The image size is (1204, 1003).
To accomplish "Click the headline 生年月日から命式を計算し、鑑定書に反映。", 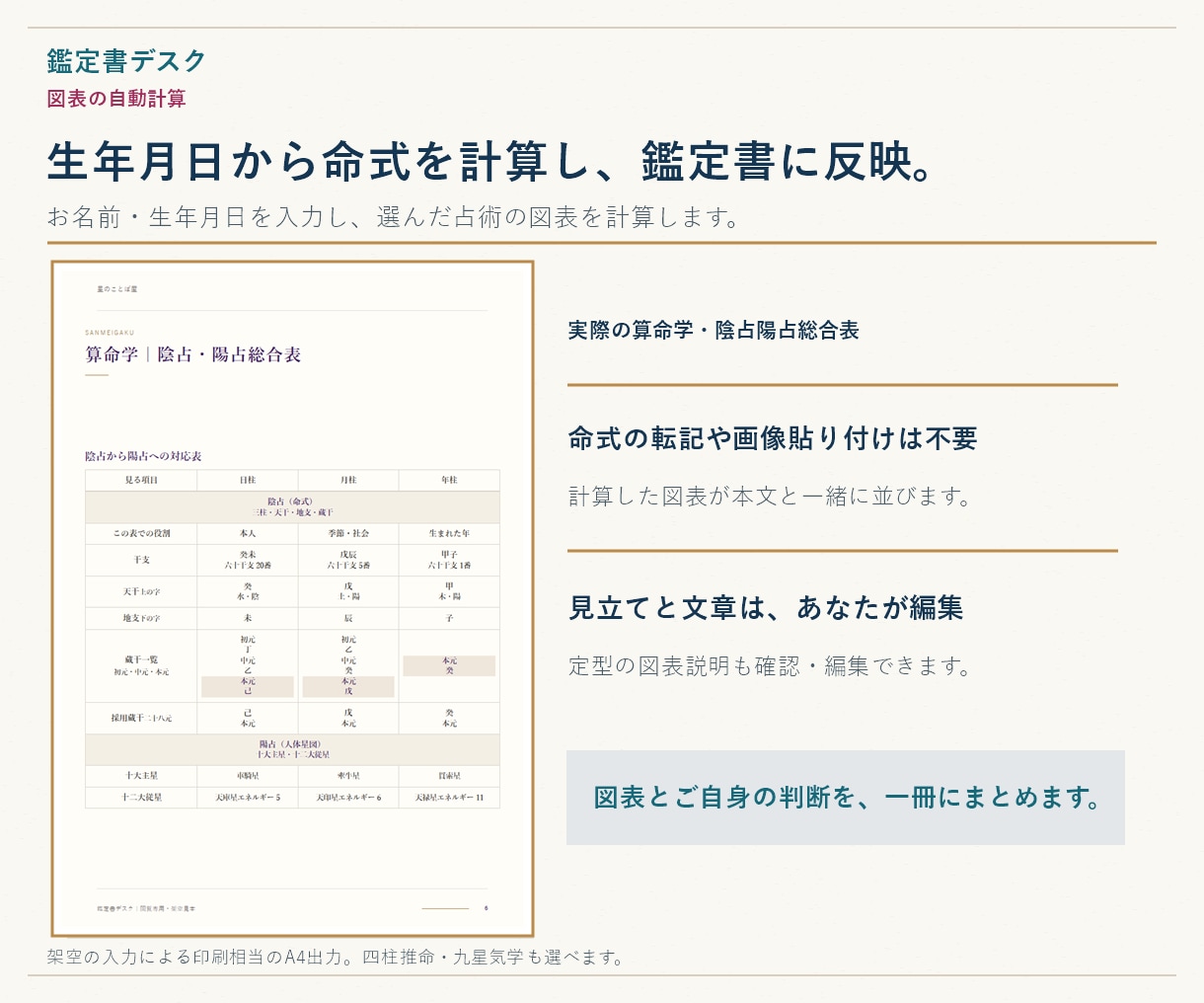I will pyautogui.click(x=490, y=162).
